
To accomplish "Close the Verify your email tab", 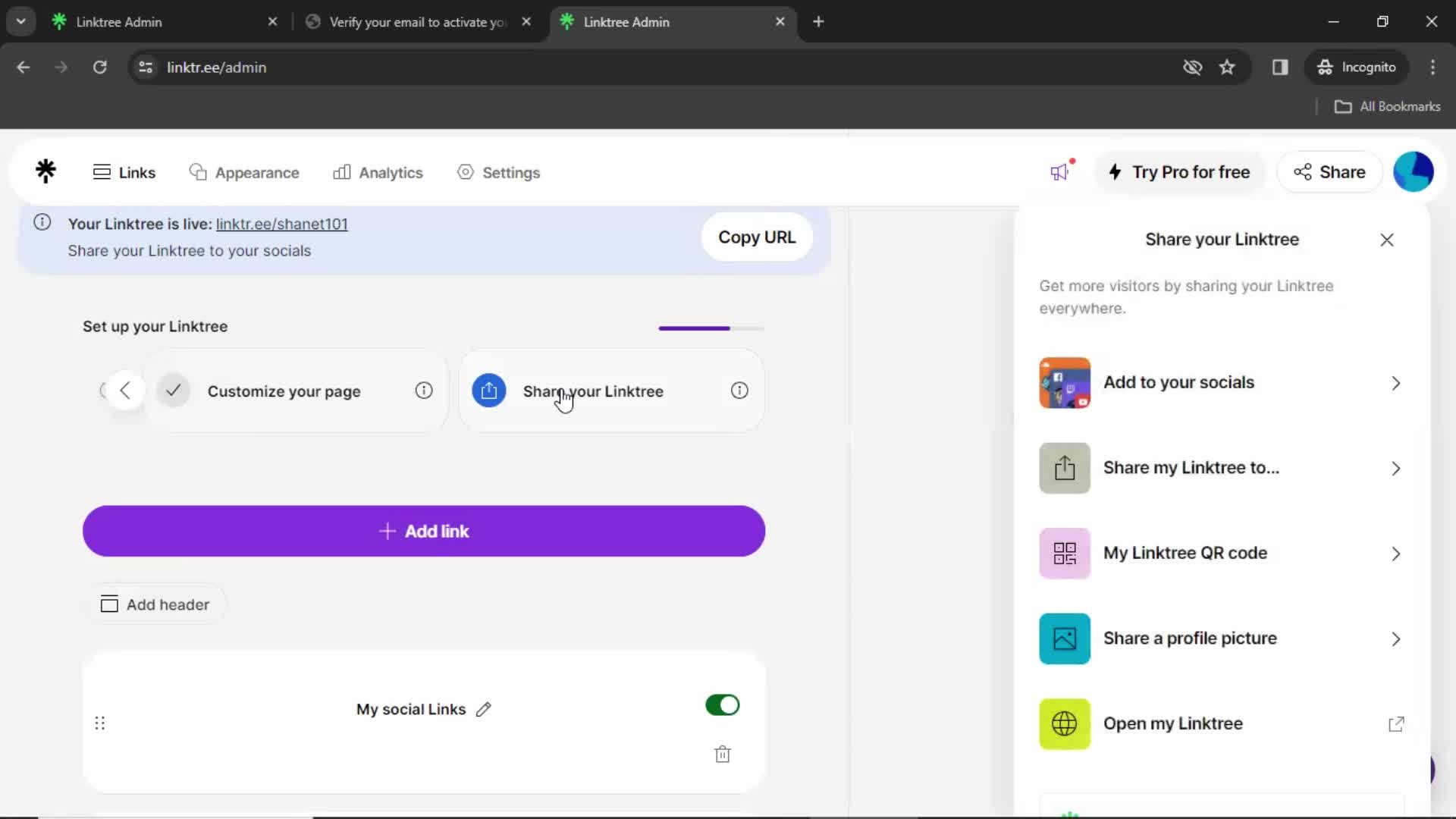I will 526,22.
